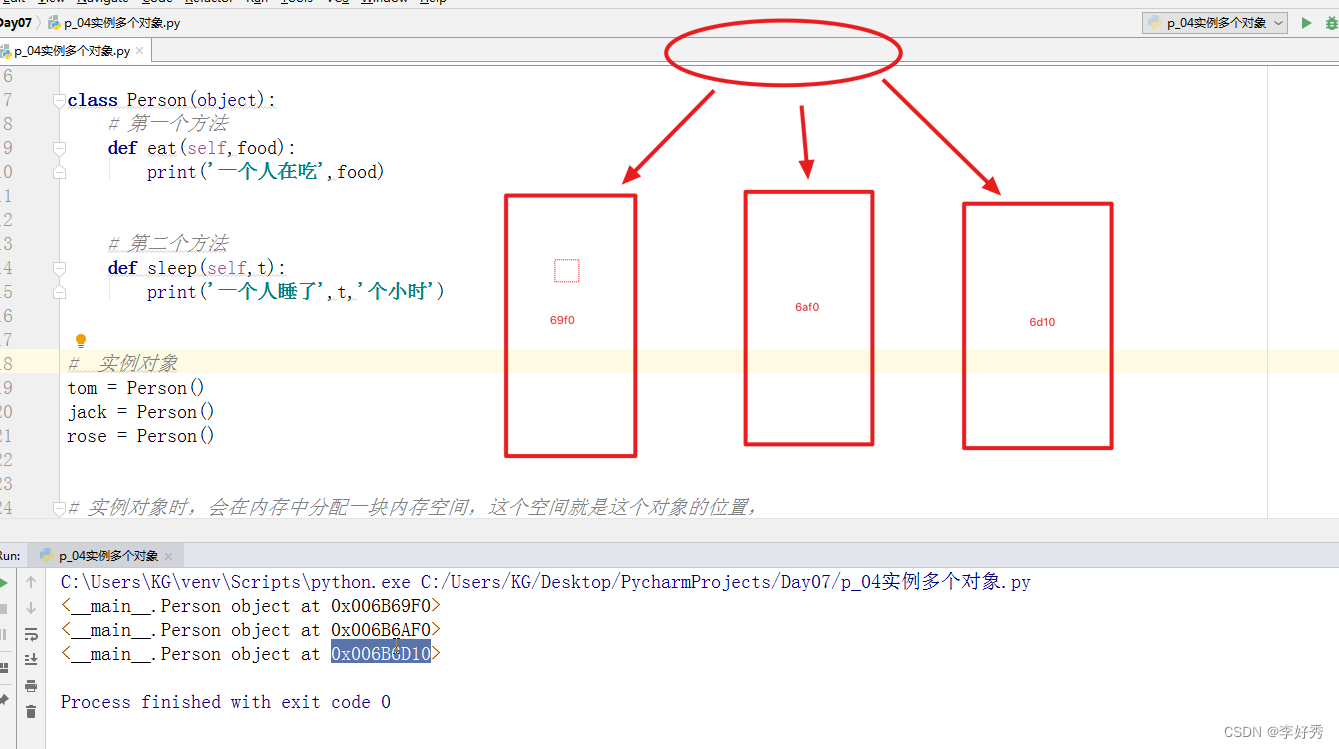Collapse the class Person fold marker
The image size is (1339, 749).
click(60, 100)
